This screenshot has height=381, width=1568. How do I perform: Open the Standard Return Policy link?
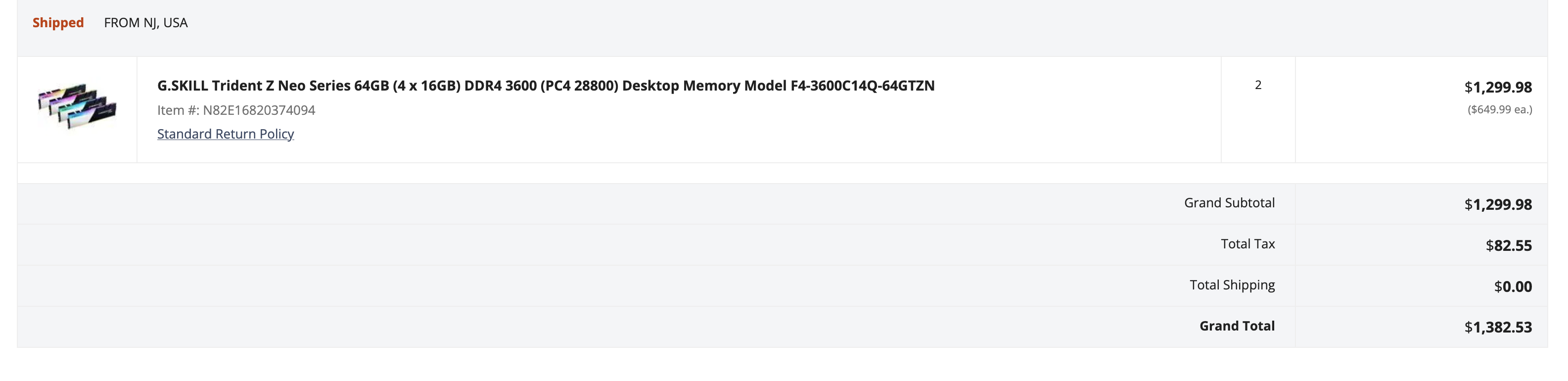(x=225, y=134)
